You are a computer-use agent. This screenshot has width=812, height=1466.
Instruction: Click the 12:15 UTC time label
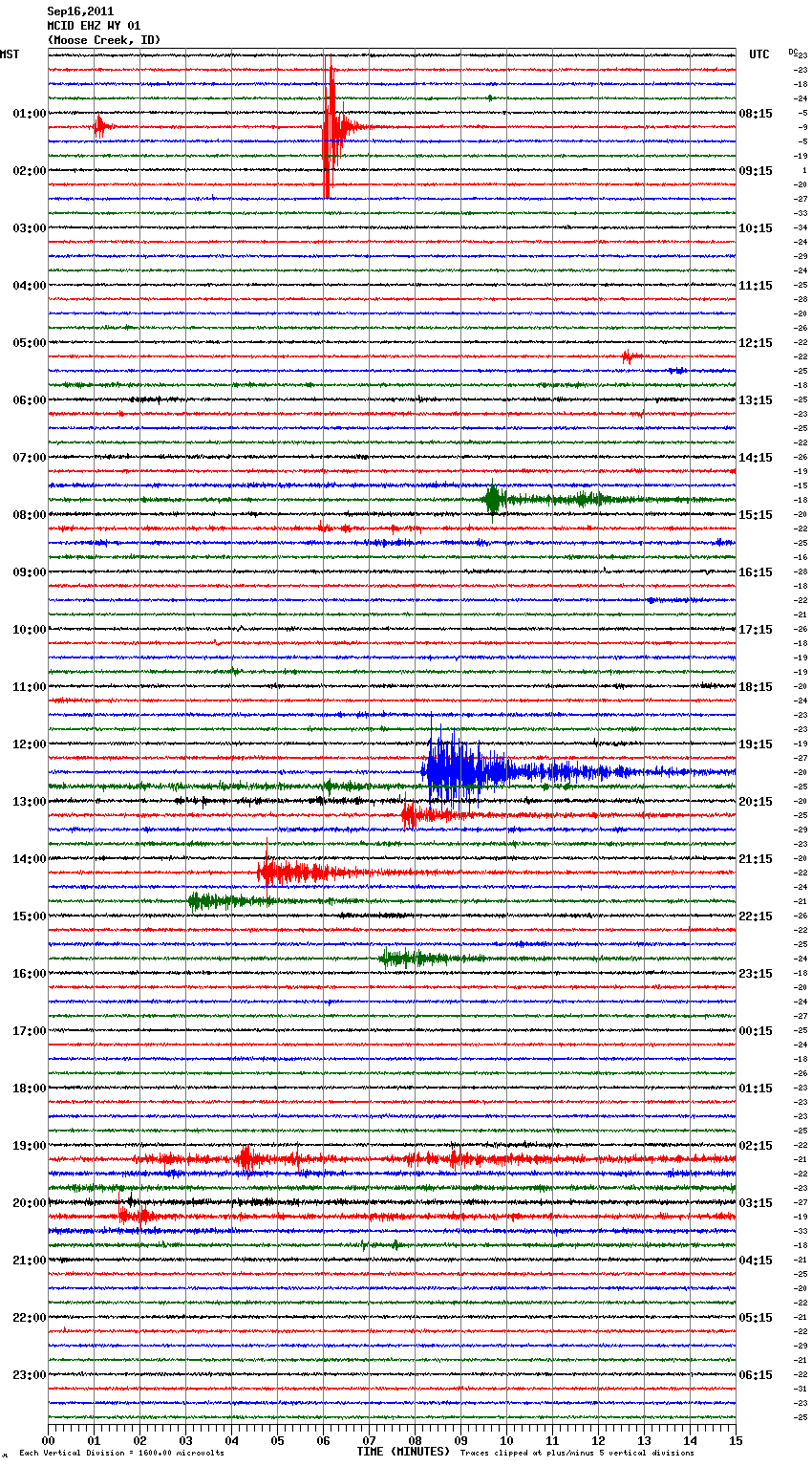point(756,342)
